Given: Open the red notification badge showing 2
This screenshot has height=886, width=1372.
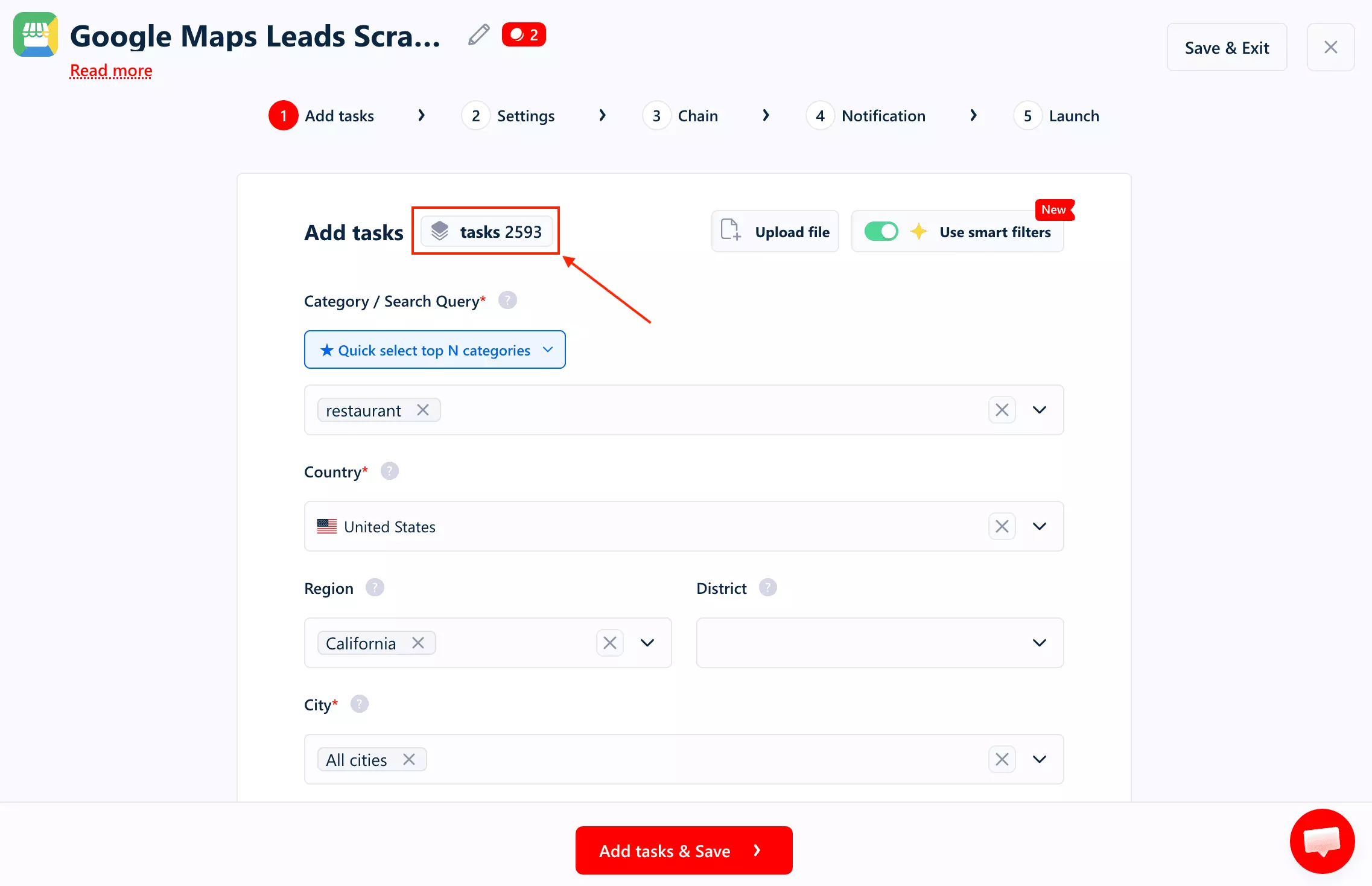Looking at the screenshot, I should pyautogui.click(x=524, y=35).
